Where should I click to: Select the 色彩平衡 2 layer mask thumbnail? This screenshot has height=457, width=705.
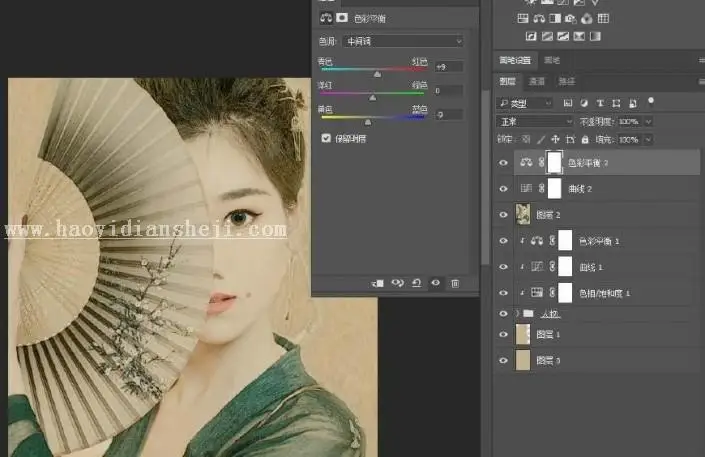(554, 162)
